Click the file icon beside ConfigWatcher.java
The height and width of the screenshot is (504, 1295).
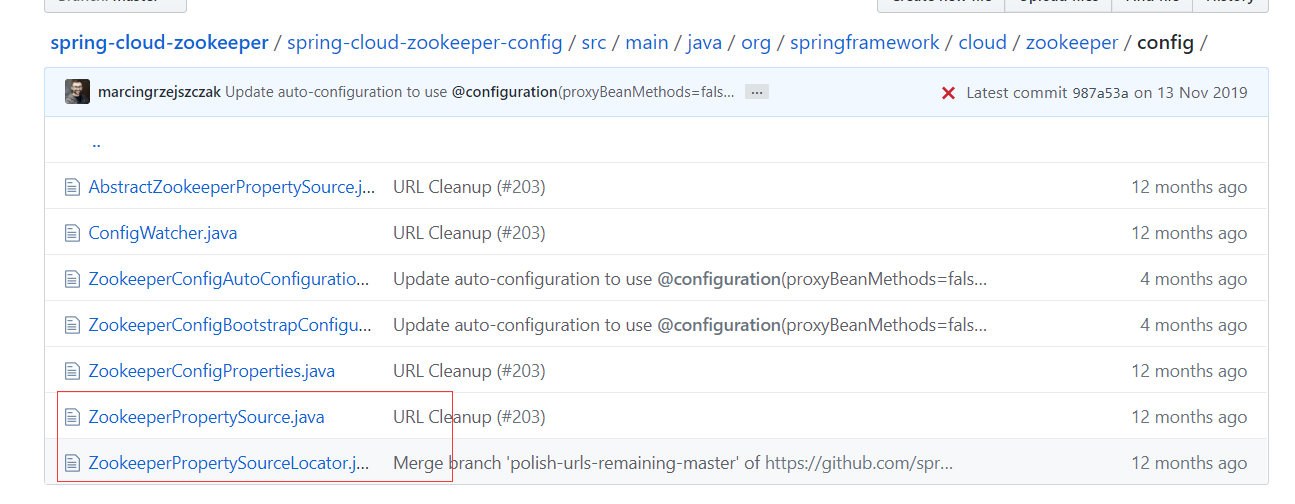pos(71,233)
